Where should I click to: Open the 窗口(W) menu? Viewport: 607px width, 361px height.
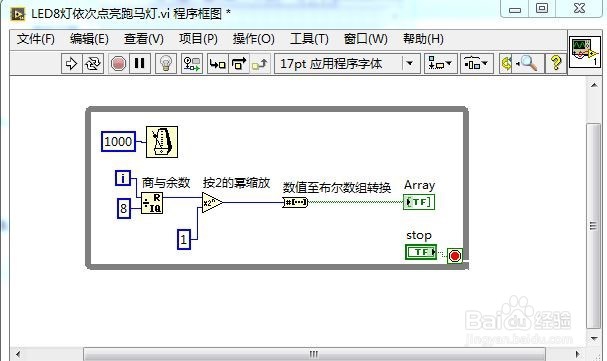coord(365,39)
